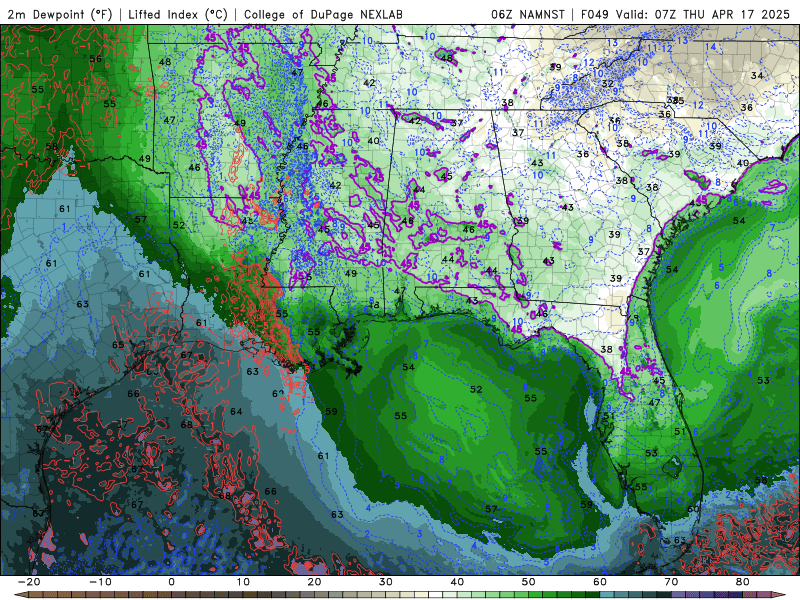This screenshot has width=800, height=600.
Task: Click the dewpoint value 34 on the map
Action: point(757,76)
